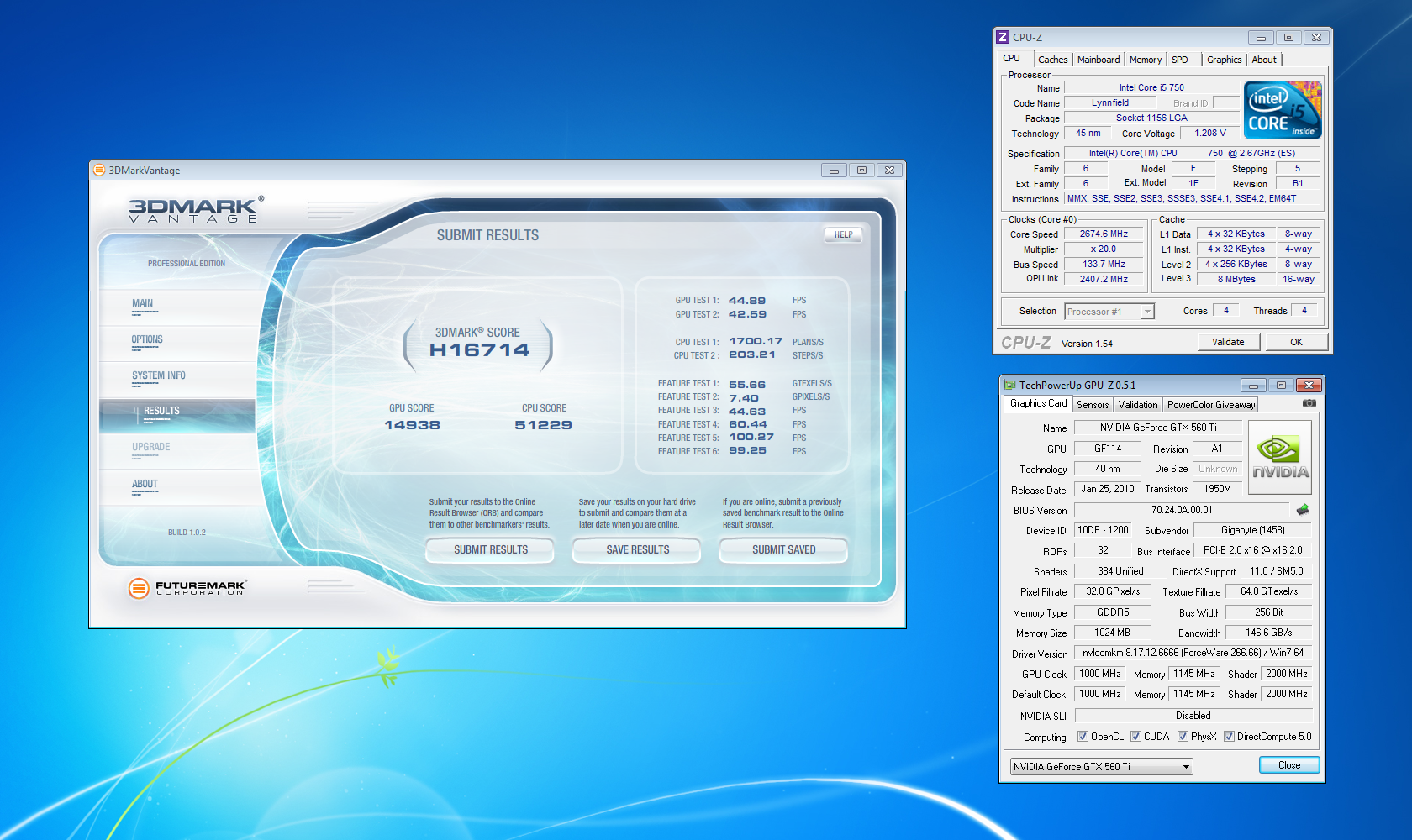The width and height of the screenshot is (1412, 840).
Task: Click the SAVE RESULTS button
Action: pyautogui.click(x=637, y=549)
